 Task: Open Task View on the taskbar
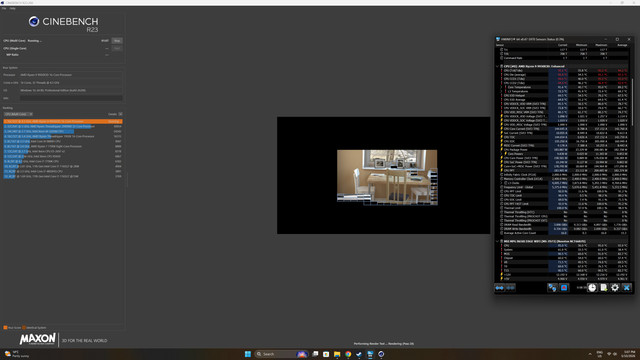pyautogui.click(x=315, y=354)
